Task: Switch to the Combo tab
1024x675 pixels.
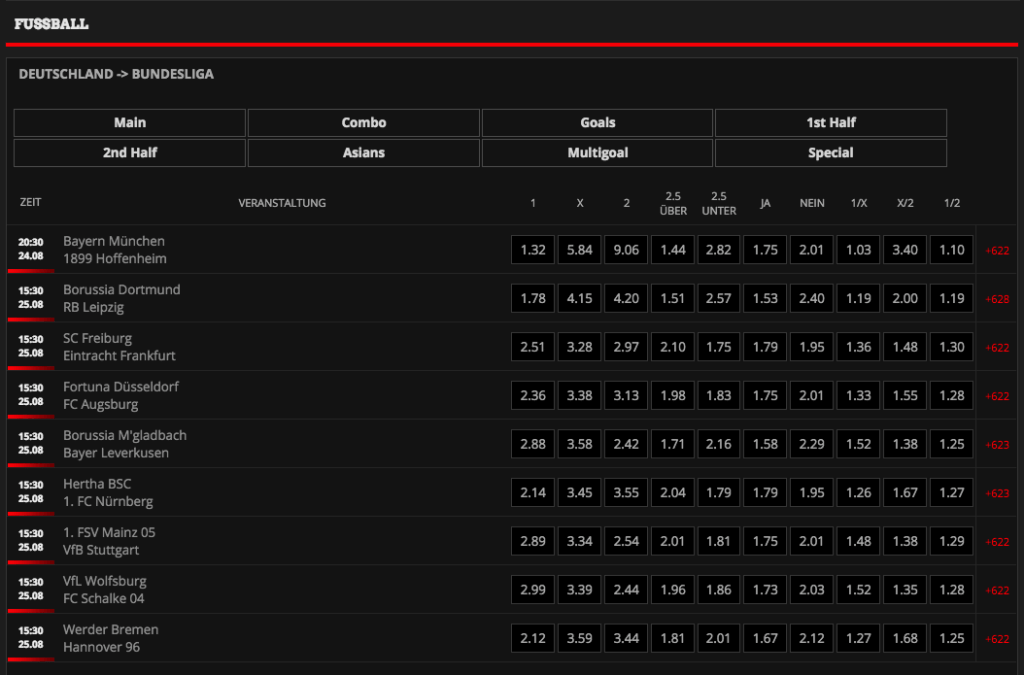Action: tap(364, 123)
